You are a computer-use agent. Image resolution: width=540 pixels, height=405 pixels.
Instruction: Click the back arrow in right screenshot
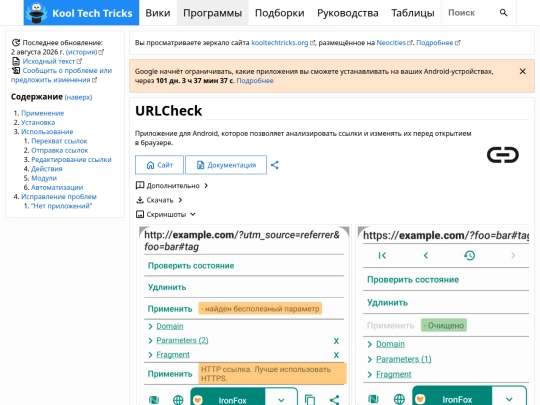coord(426,256)
